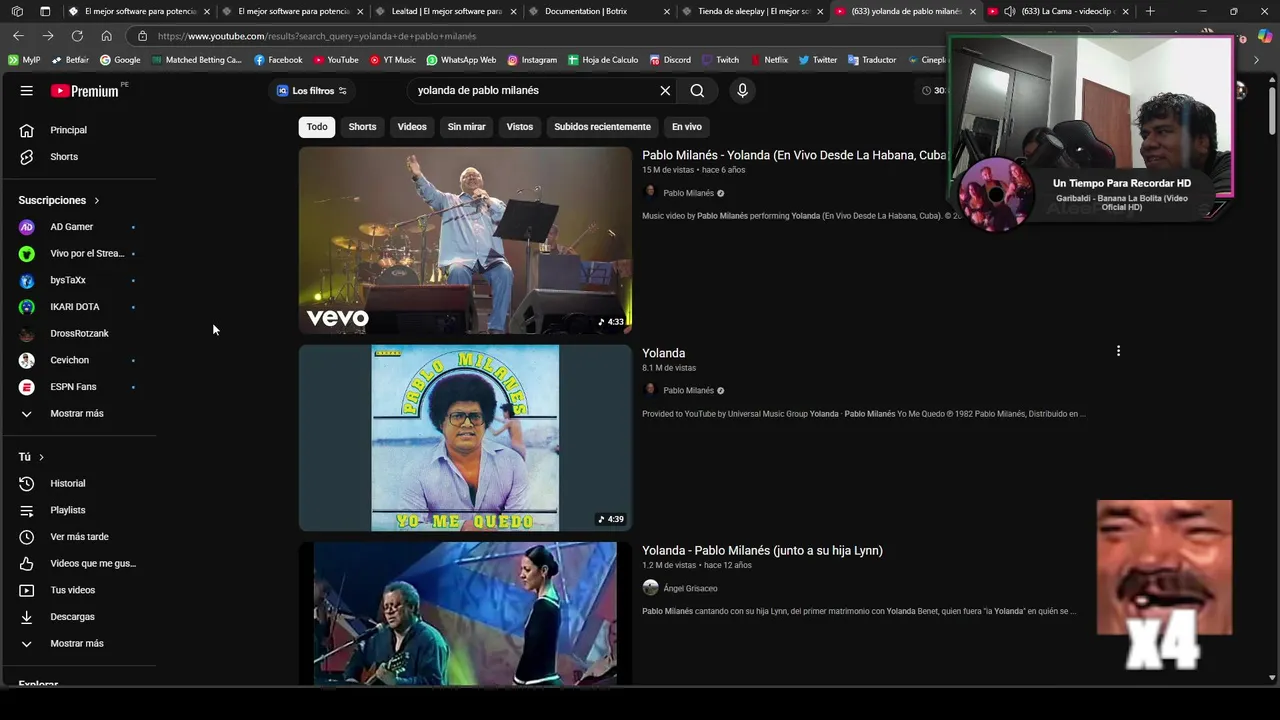Open more options for the Yolanda video
Image resolution: width=1280 pixels, height=720 pixels.
click(1118, 351)
